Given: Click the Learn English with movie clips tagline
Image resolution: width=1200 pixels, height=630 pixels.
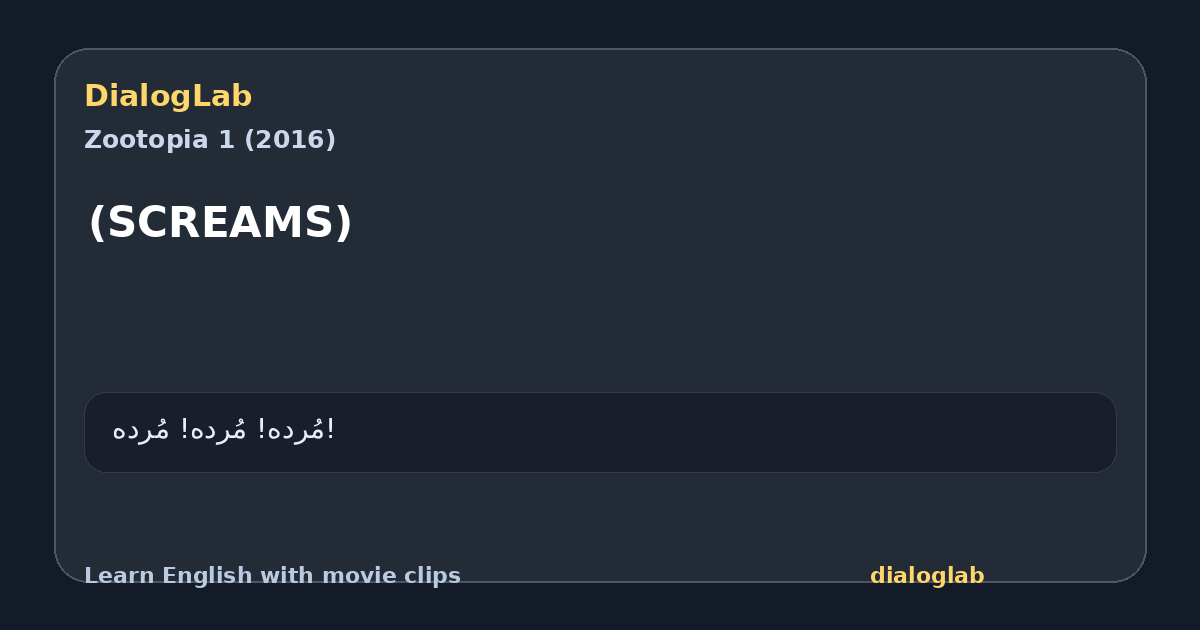Looking at the screenshot, I should [x=272, y=576].
